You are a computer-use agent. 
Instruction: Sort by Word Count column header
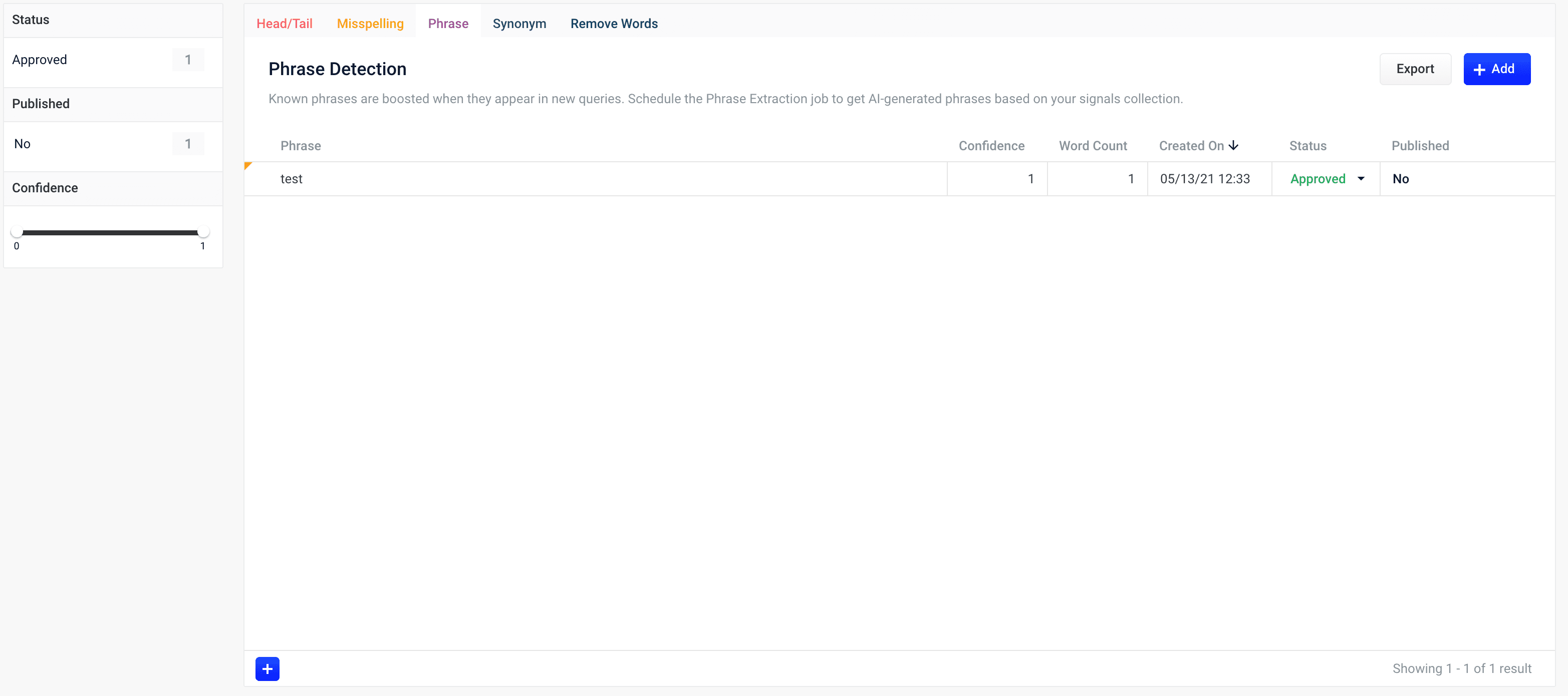[x=1093, y=145]
